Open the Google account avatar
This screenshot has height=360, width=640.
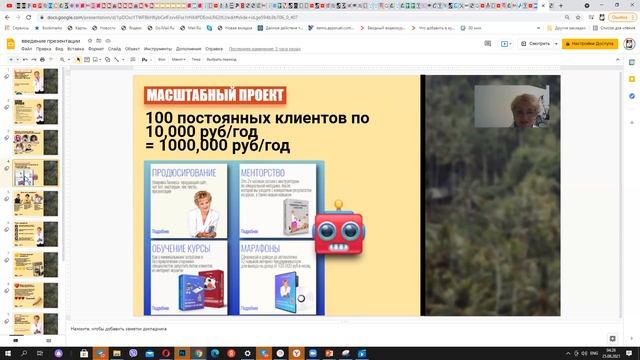tap(629, 44)
